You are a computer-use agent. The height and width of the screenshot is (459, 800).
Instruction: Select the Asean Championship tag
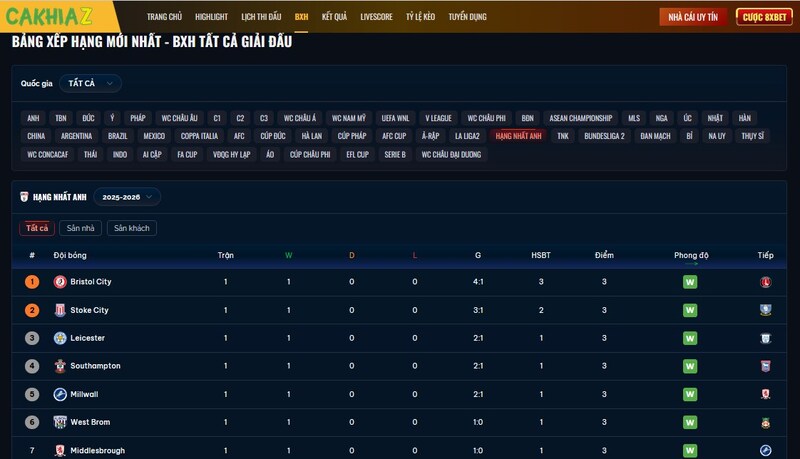581,118
